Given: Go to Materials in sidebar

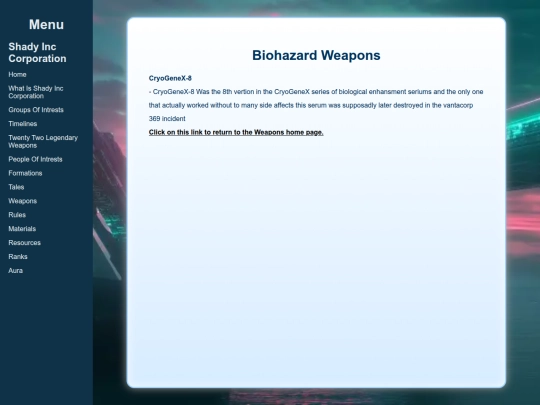Looking at the screenshot, I should [22, 229].
